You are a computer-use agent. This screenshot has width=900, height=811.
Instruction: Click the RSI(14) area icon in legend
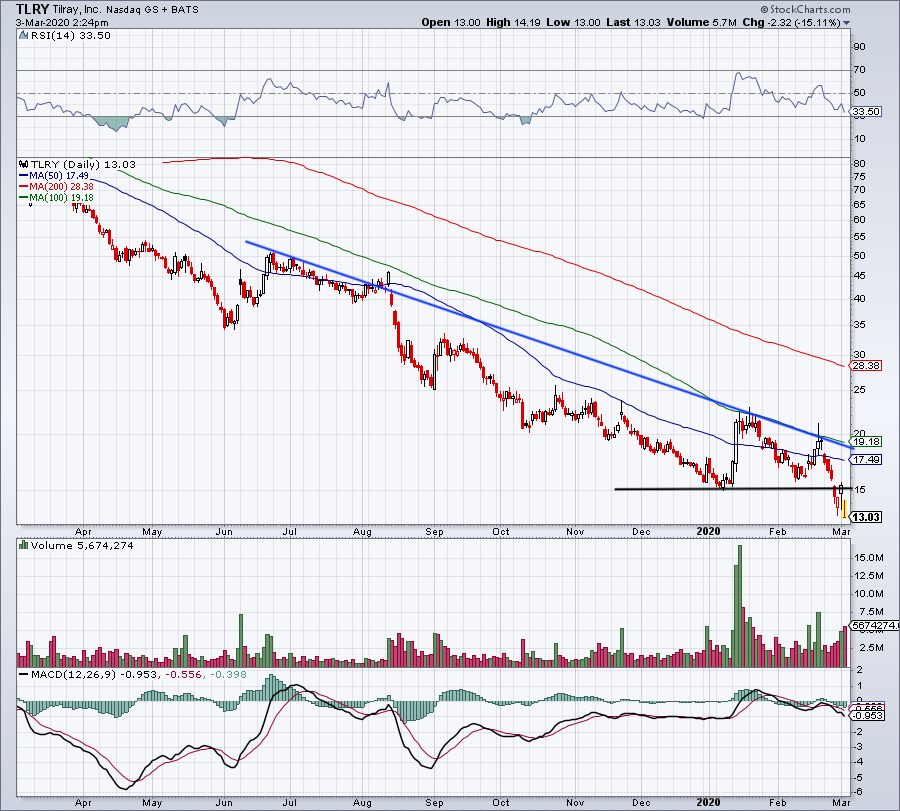pos(24,36)
